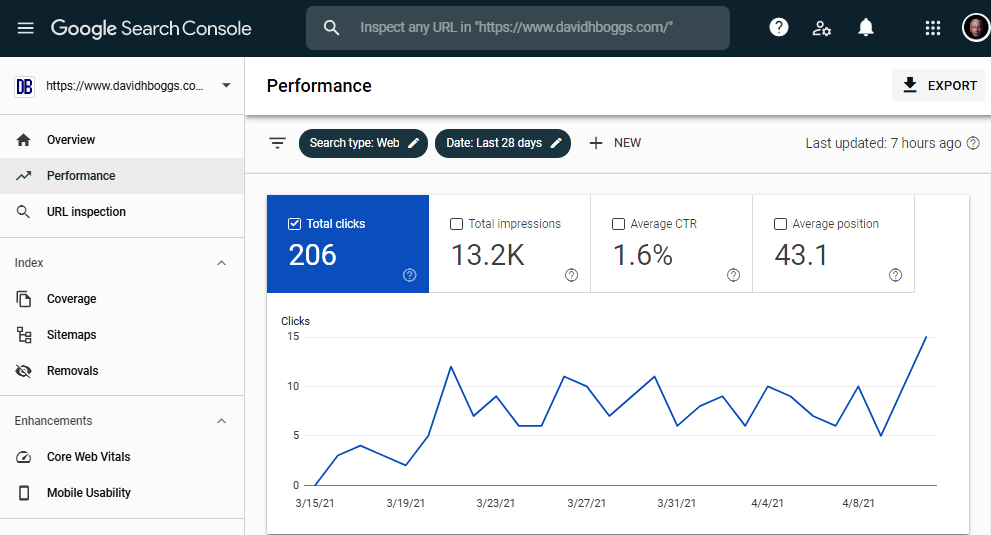991x535 pixels.
Task: Check the Average position checkbox
Action: coord(780,224)
